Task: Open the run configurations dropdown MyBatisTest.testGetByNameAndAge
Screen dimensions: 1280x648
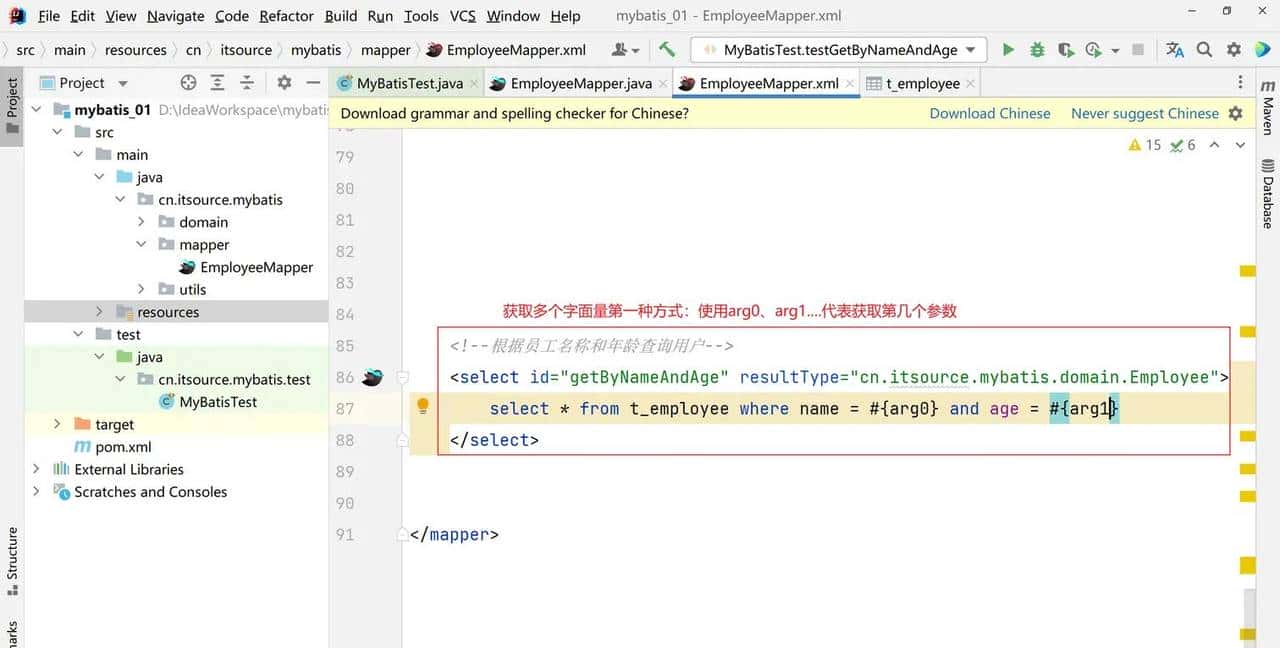Action: tap(838, 48)
